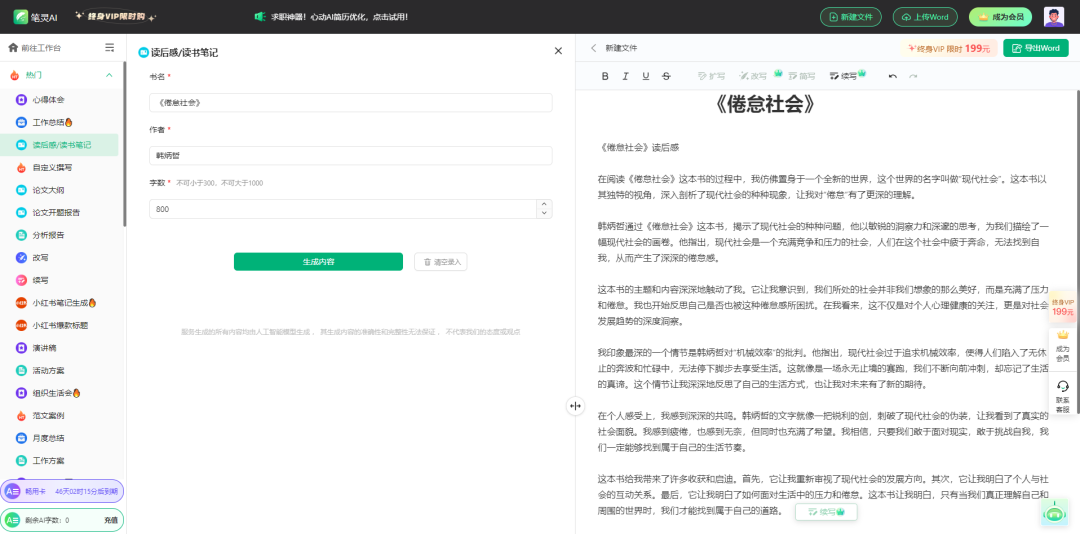Go back with the left chevron
This screenshot has width=1080, height=534.
pyautogui.click(x=594, y=48)
